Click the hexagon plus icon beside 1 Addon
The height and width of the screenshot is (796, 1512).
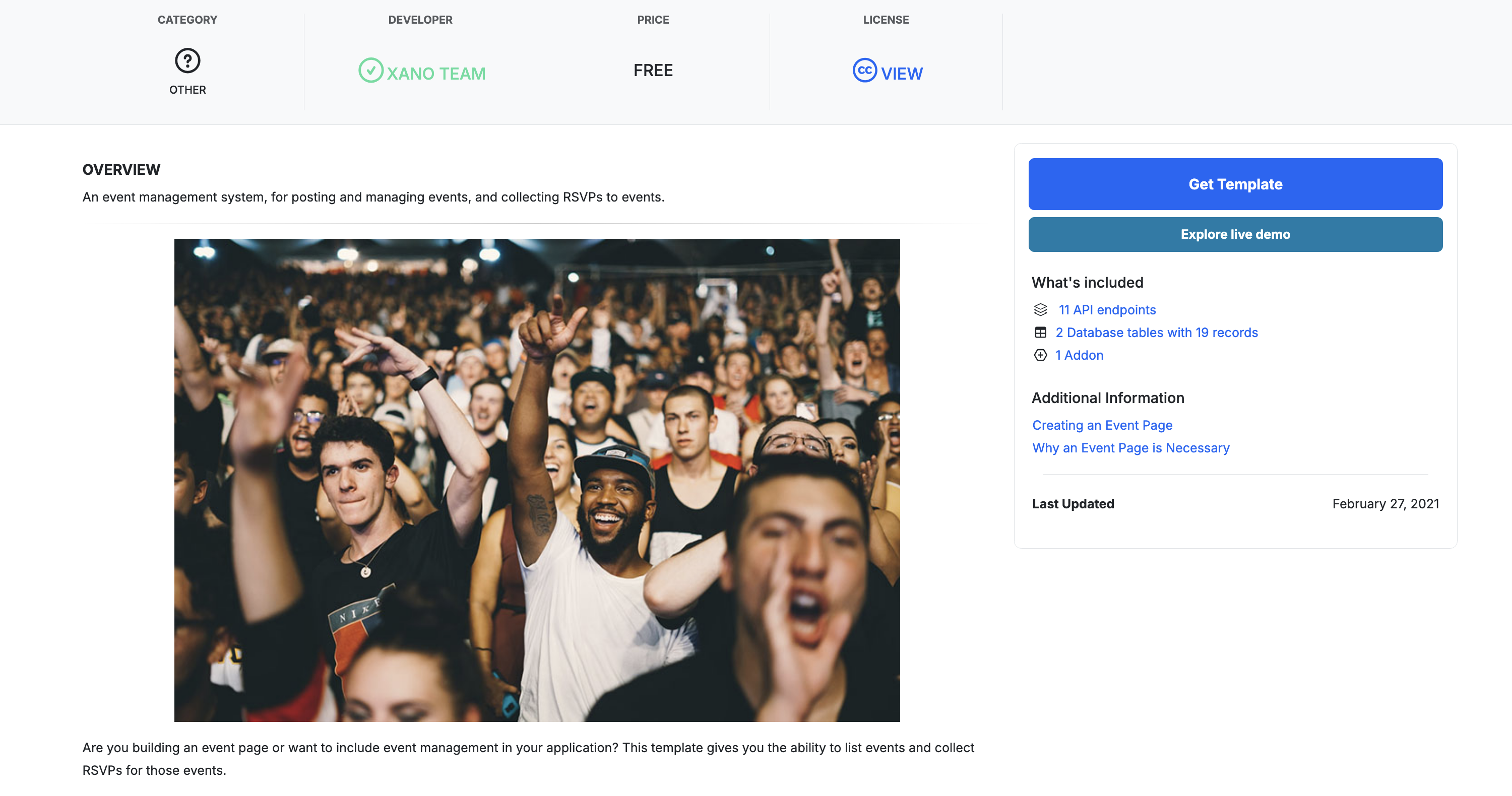point(1040,356)
